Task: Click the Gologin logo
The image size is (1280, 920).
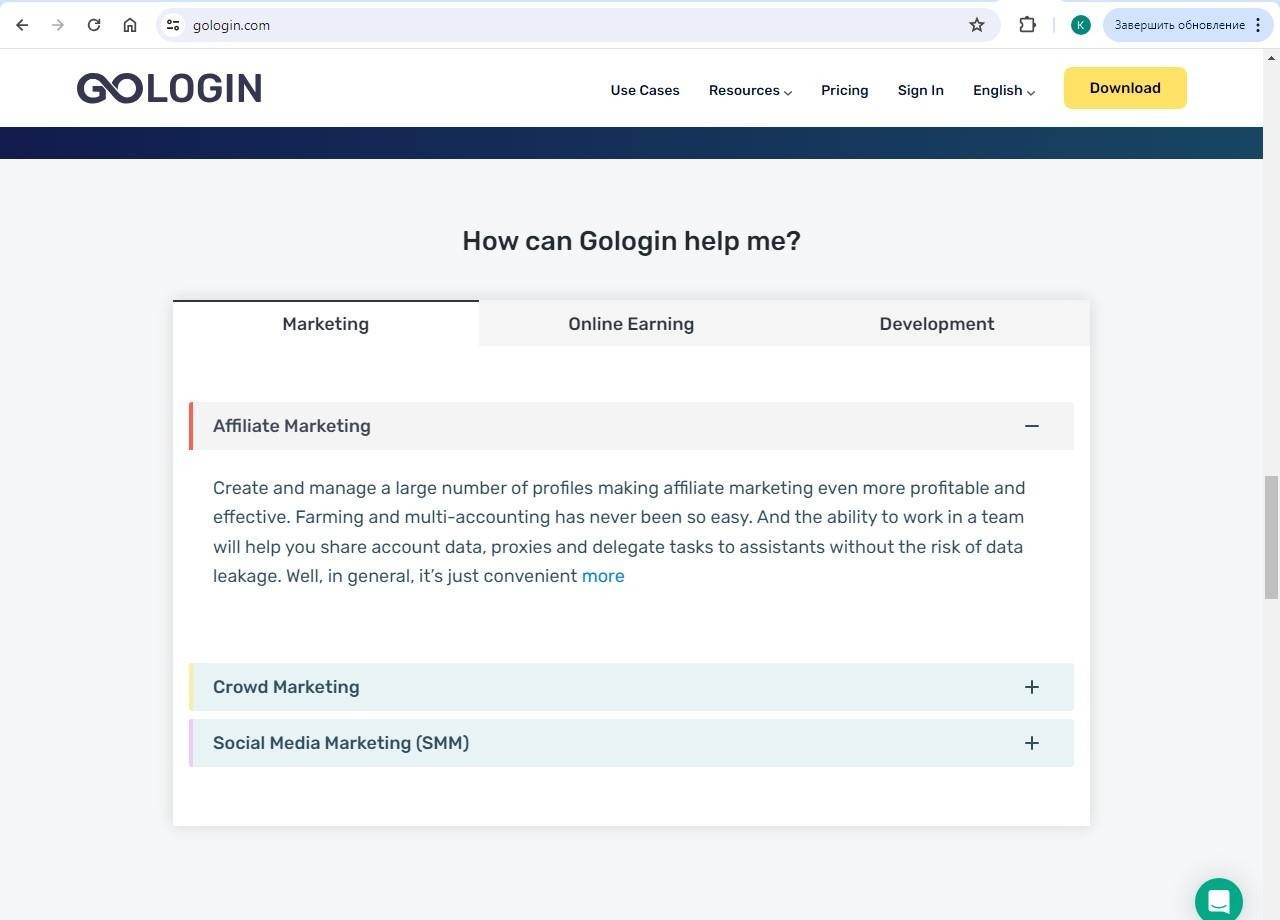Action: coord(169,88)
